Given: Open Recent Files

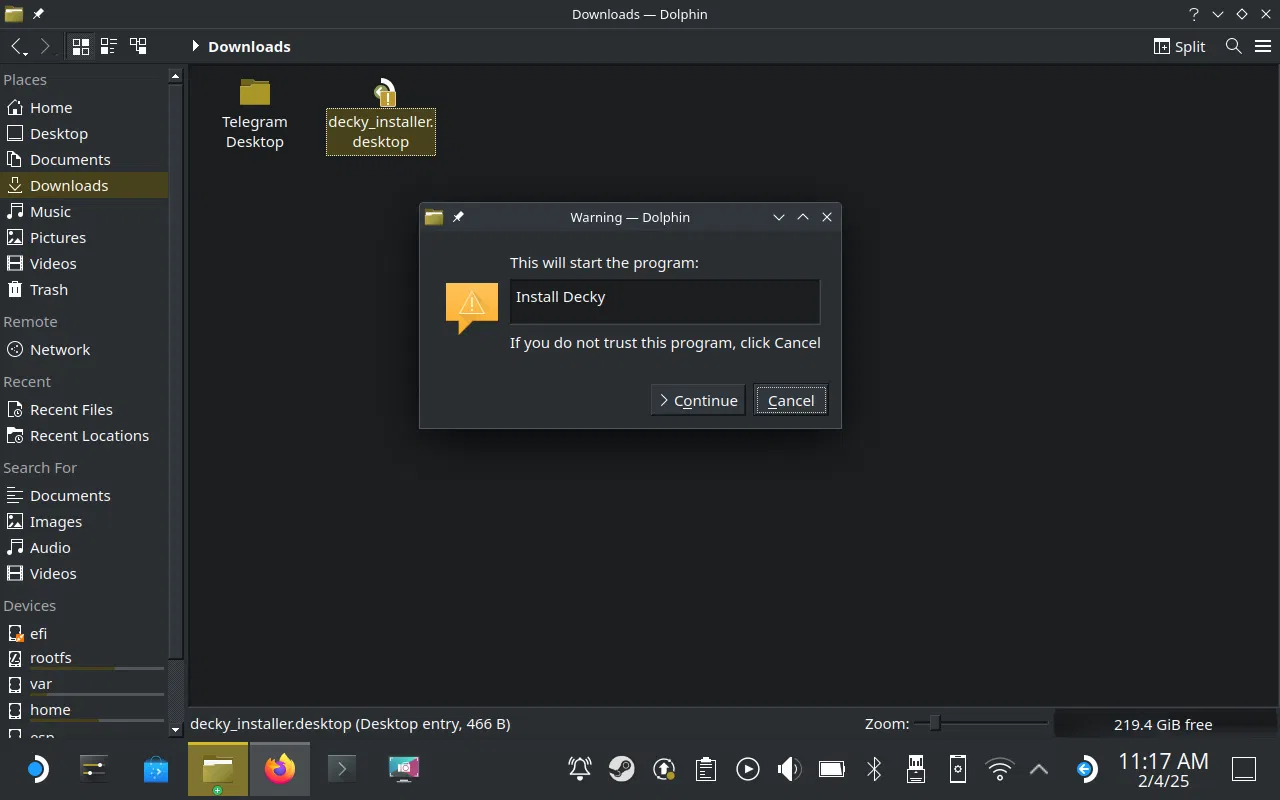Looking at the screenshot, I should click(85, 409).
